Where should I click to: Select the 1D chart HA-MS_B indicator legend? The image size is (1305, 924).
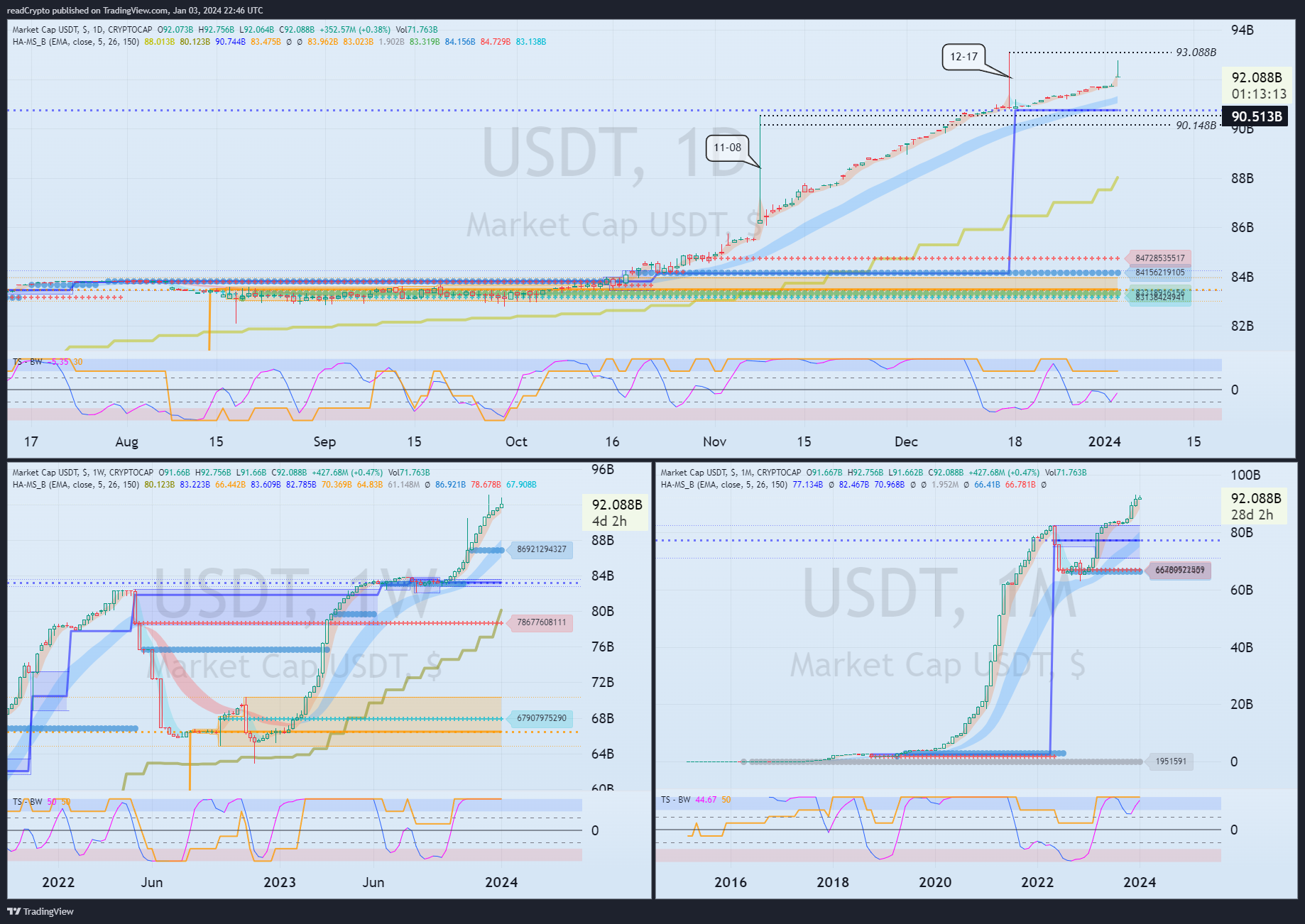point(279,42)
